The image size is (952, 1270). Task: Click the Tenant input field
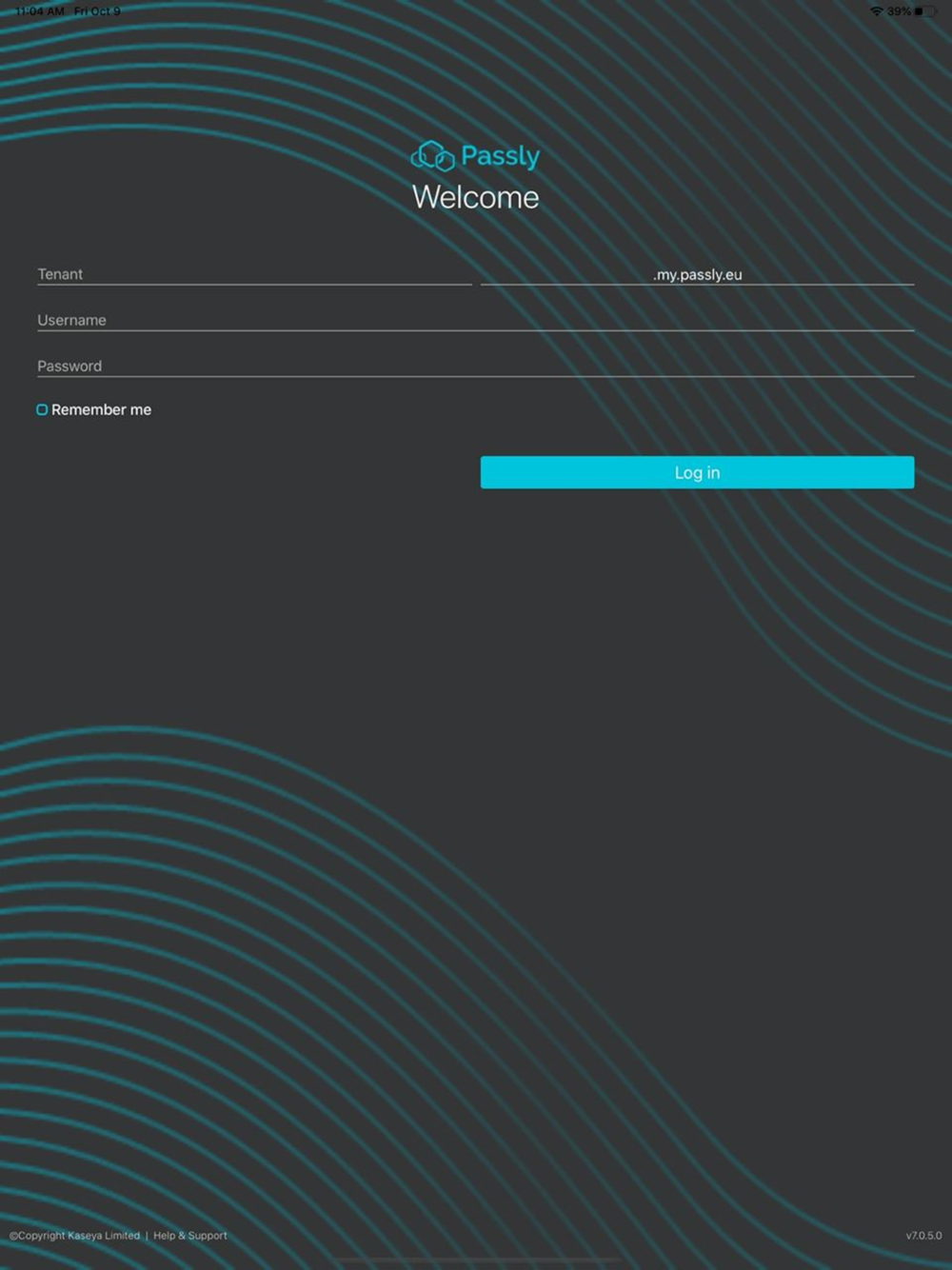254,274
